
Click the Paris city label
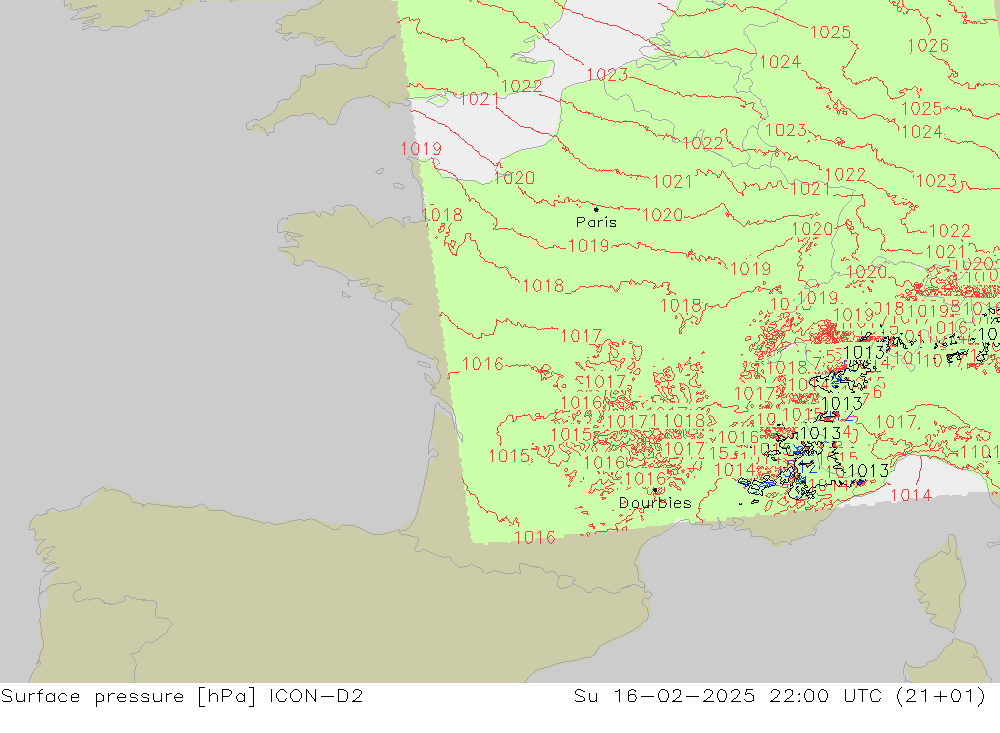[596, 222]
